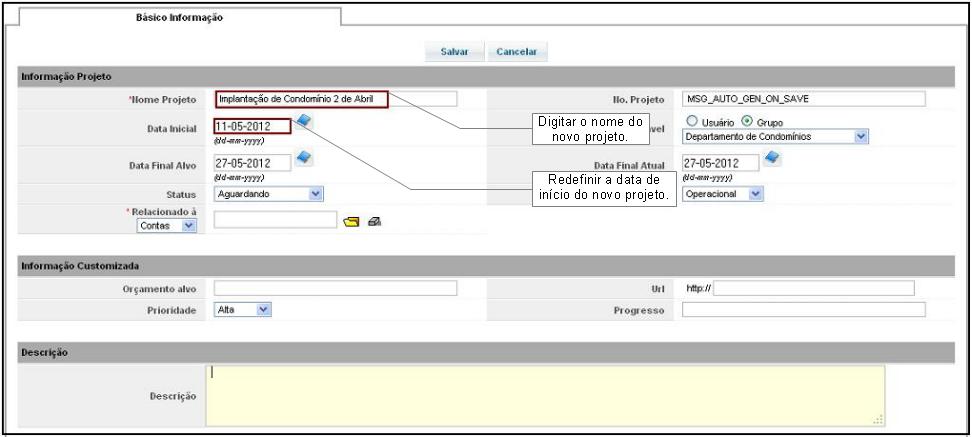This screenshot has width=972, height=437.
Task: Open calendar picker for Data Inicial
Action: (303, 121)
